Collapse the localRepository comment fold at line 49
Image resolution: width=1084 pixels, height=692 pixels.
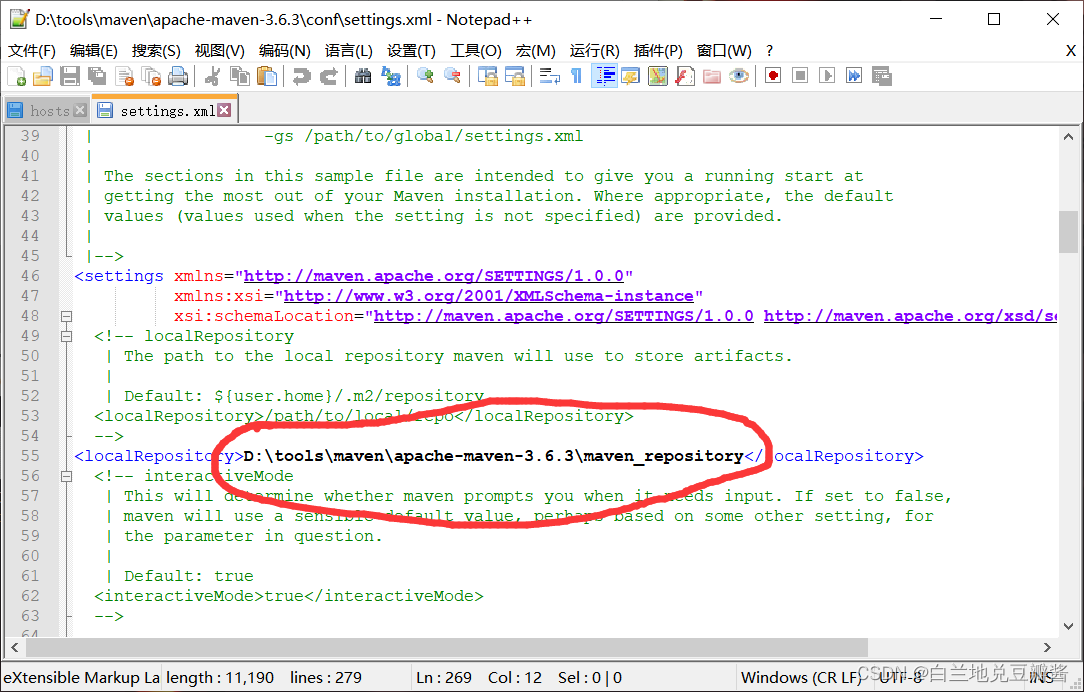pos(66,337)
